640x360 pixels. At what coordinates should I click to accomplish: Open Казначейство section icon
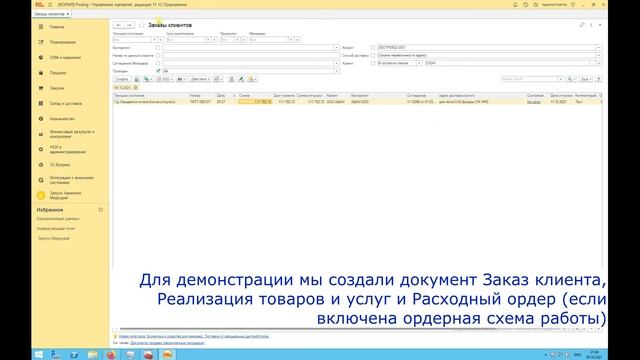click(41, 119)
